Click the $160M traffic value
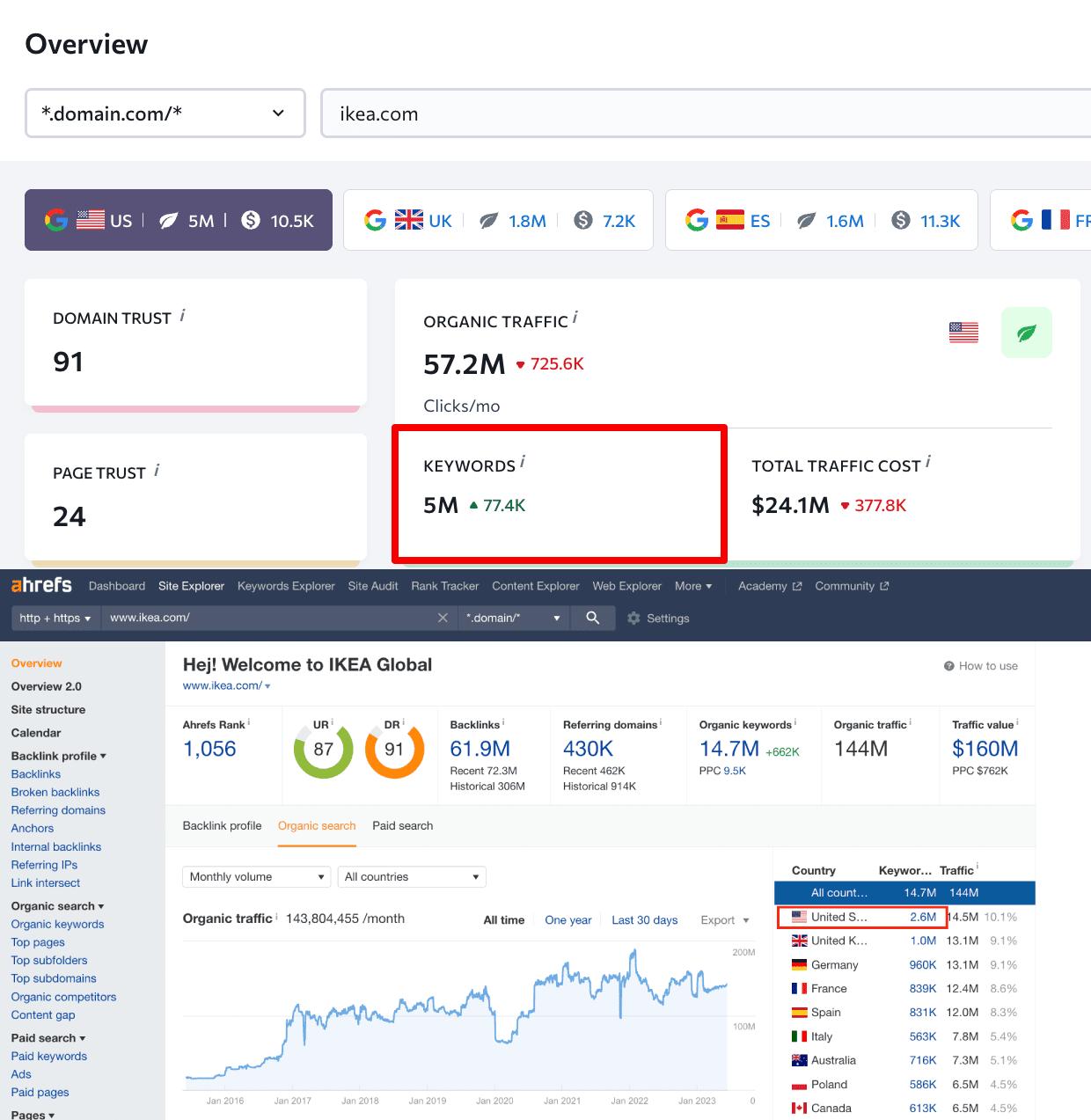 (985, 749)
